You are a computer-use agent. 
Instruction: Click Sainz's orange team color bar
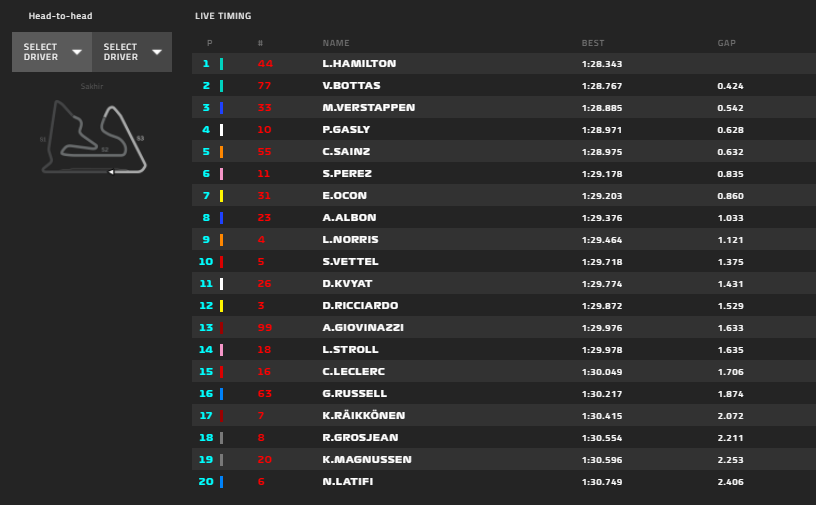coord(222,152)
